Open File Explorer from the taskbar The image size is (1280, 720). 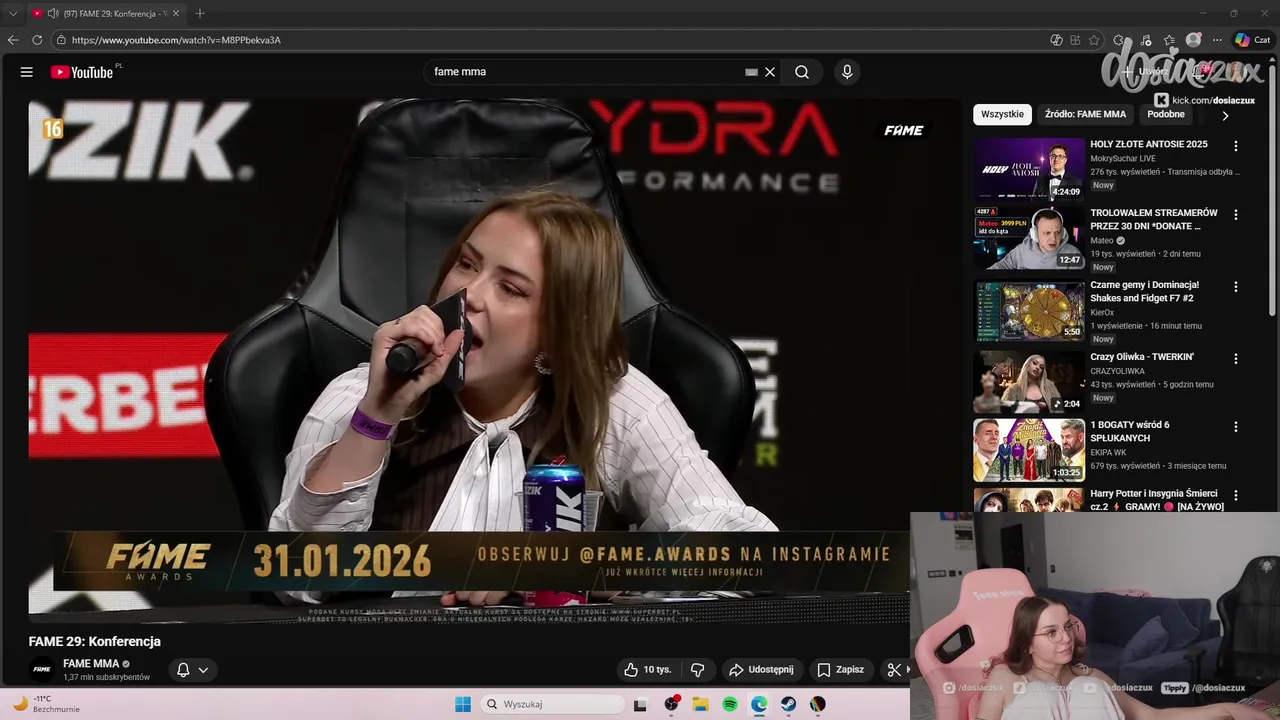click(x=701, y=704)
